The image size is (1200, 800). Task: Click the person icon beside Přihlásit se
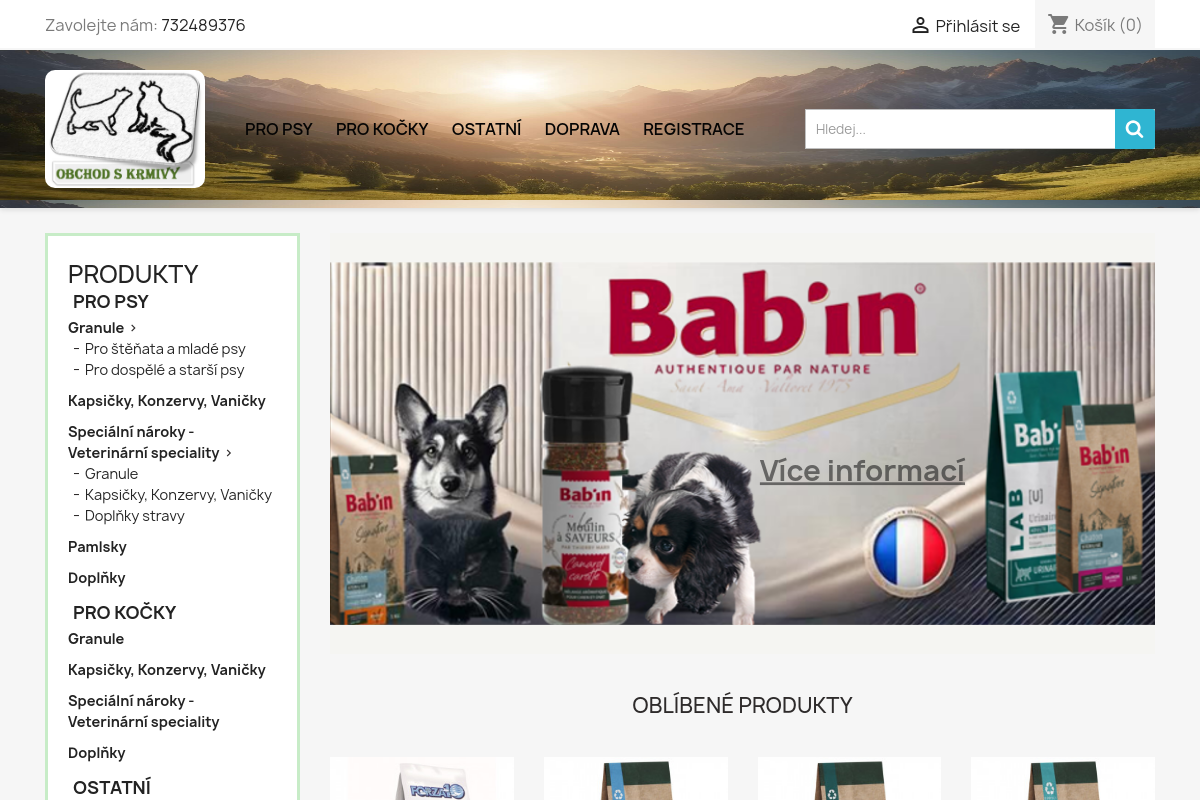click(x=920, y=26)
